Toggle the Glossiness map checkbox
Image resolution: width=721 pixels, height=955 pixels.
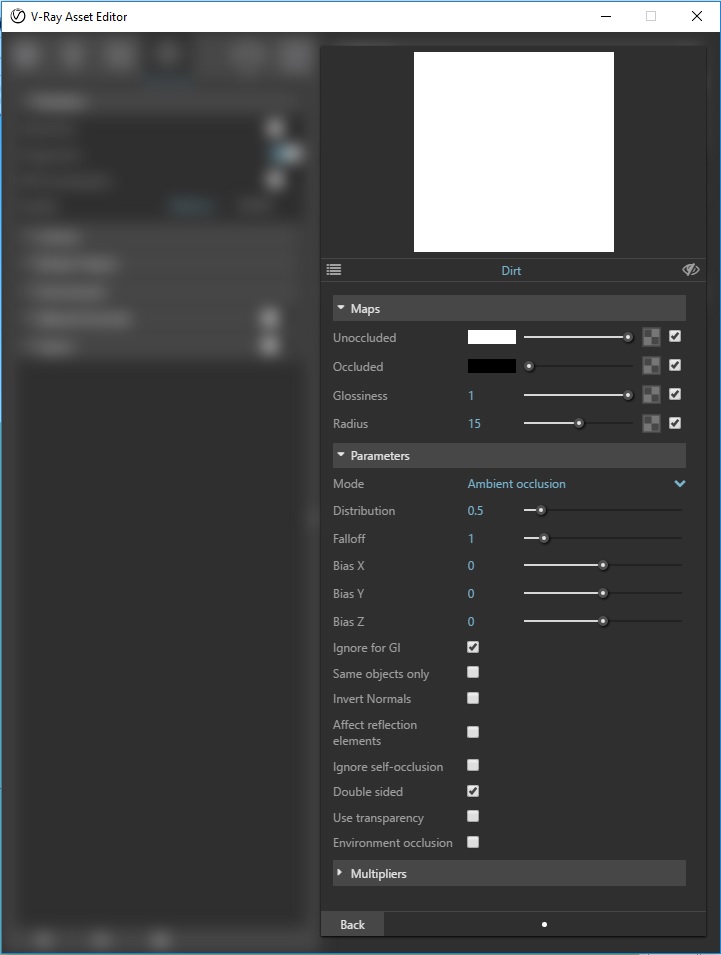point(675,394)
